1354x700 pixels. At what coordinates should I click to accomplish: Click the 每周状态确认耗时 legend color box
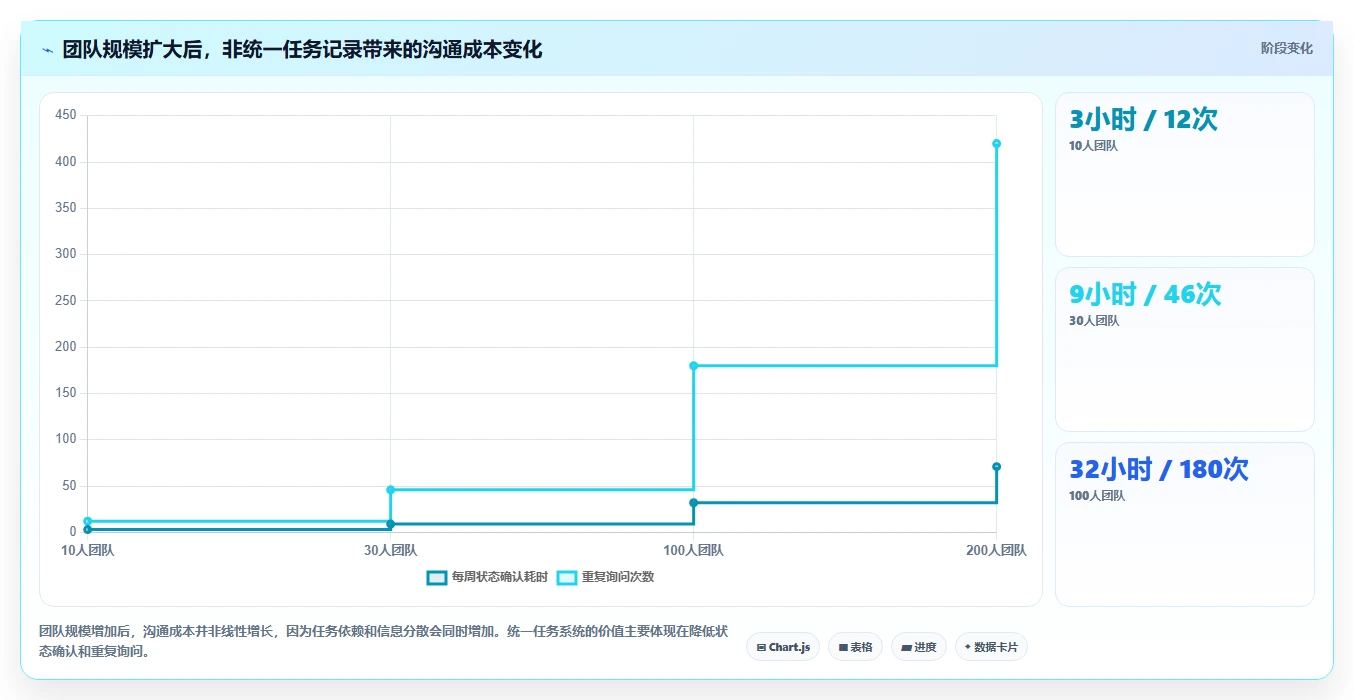click(437, 577)
